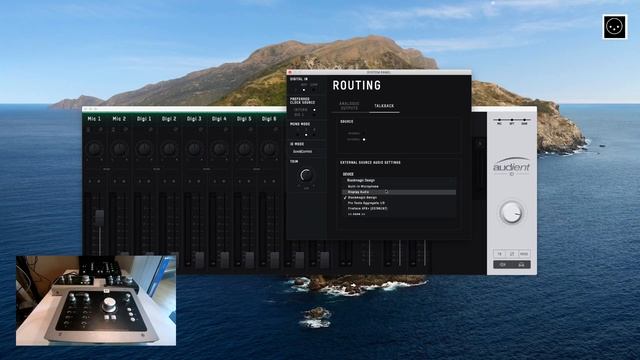Screen dimensions: 640x360
Task: Click the Mic 2 channel name label
Action: [x=119, y=119]
